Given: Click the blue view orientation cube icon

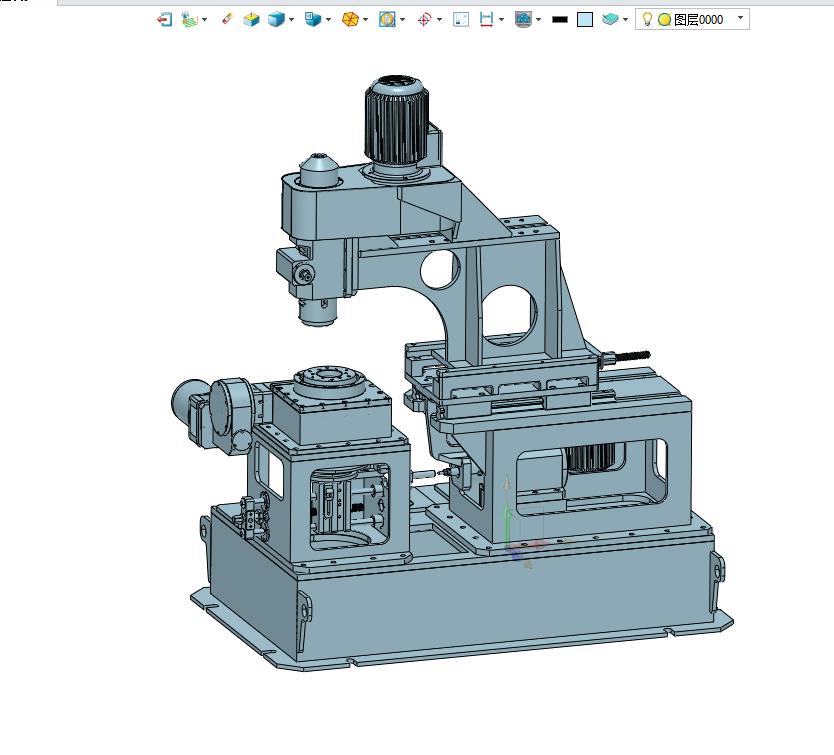Looking at the screenshot, I should click(x=313, y=20).
